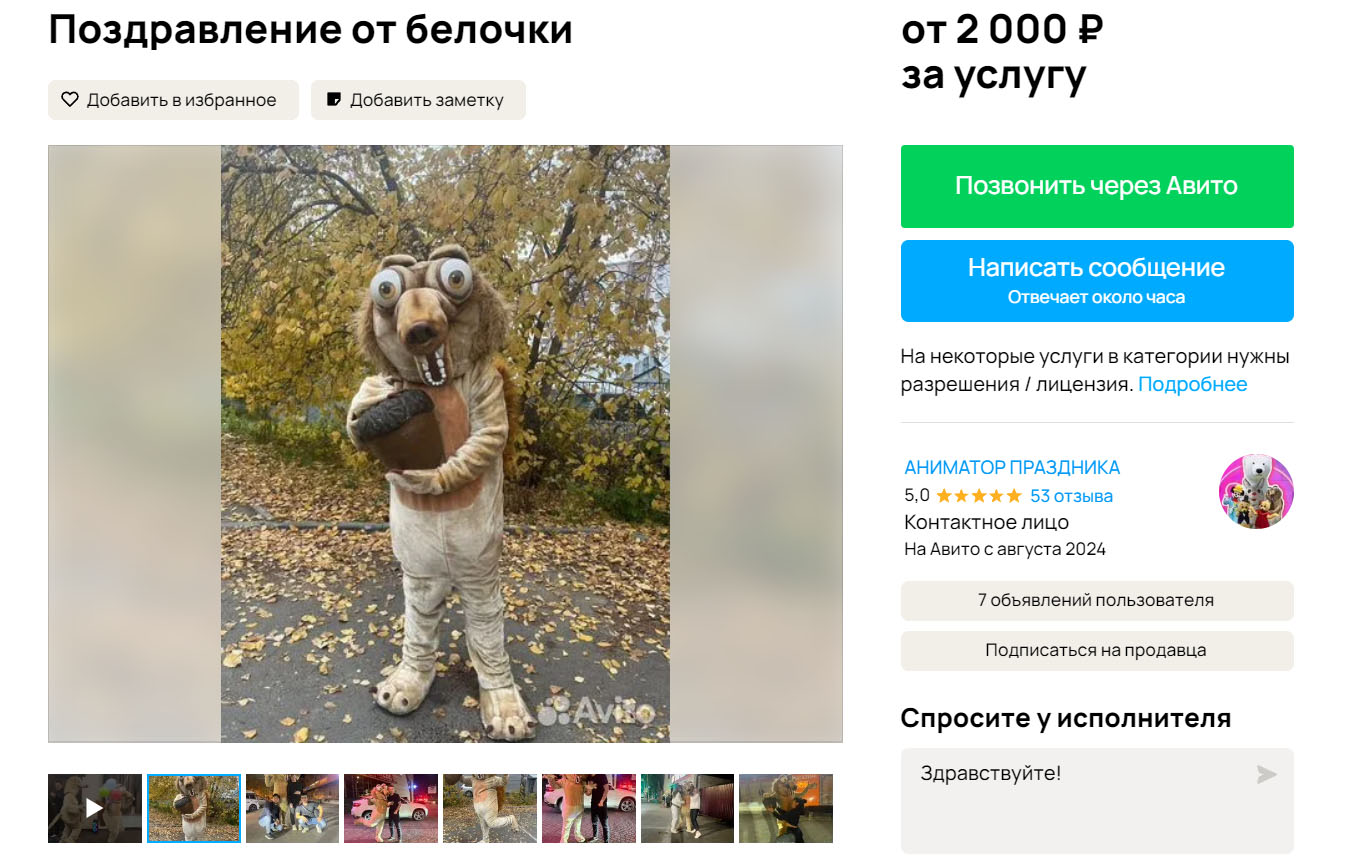Subscribe via Подписаться на продавца button
Image resolution: width=1358 pixels, height=865 pixels.
click(1097, 651)
